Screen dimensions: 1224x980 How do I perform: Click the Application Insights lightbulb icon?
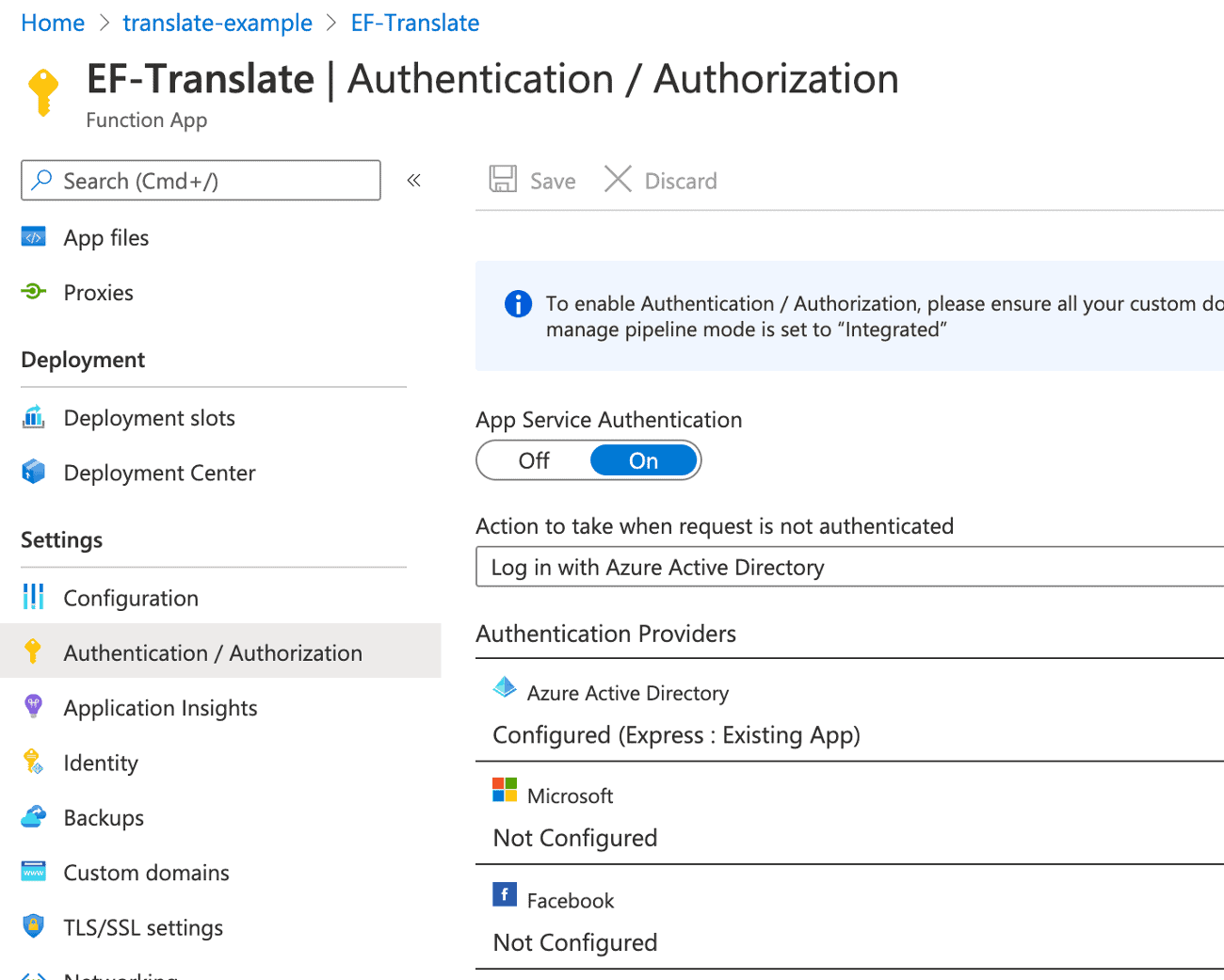(33, 707)
